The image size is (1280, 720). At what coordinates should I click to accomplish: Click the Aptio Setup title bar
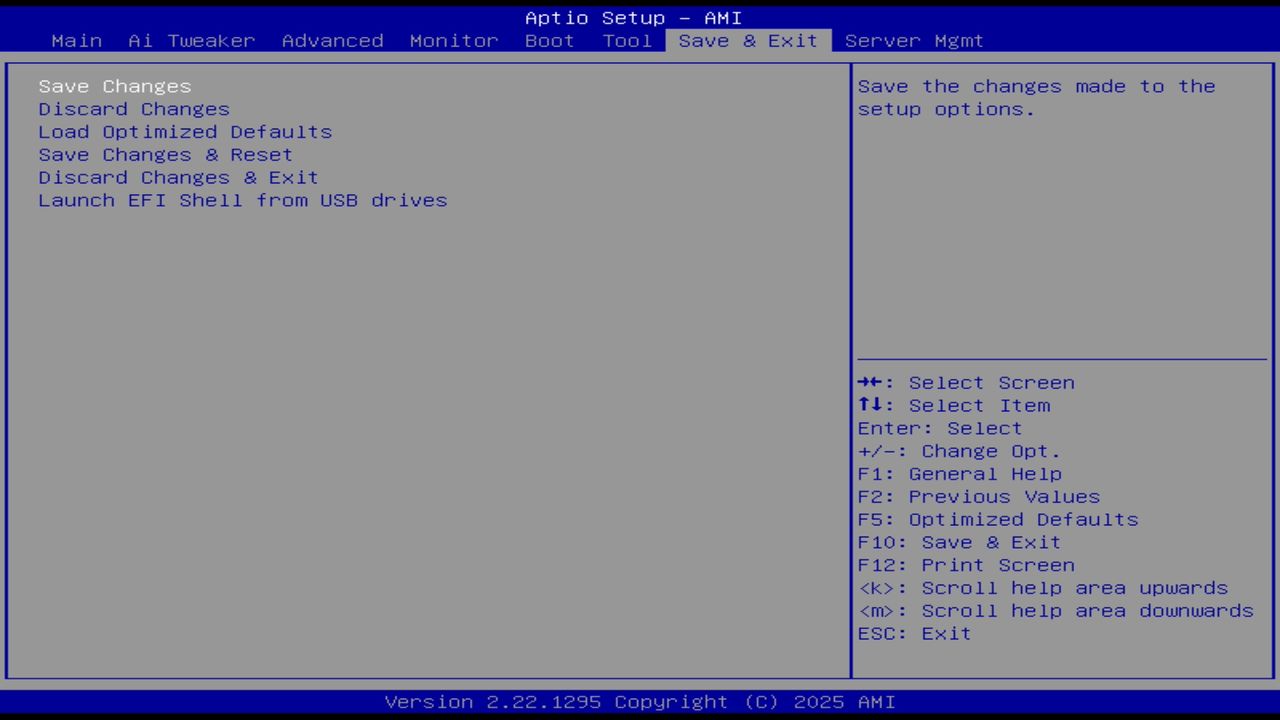tap(634, 17)
